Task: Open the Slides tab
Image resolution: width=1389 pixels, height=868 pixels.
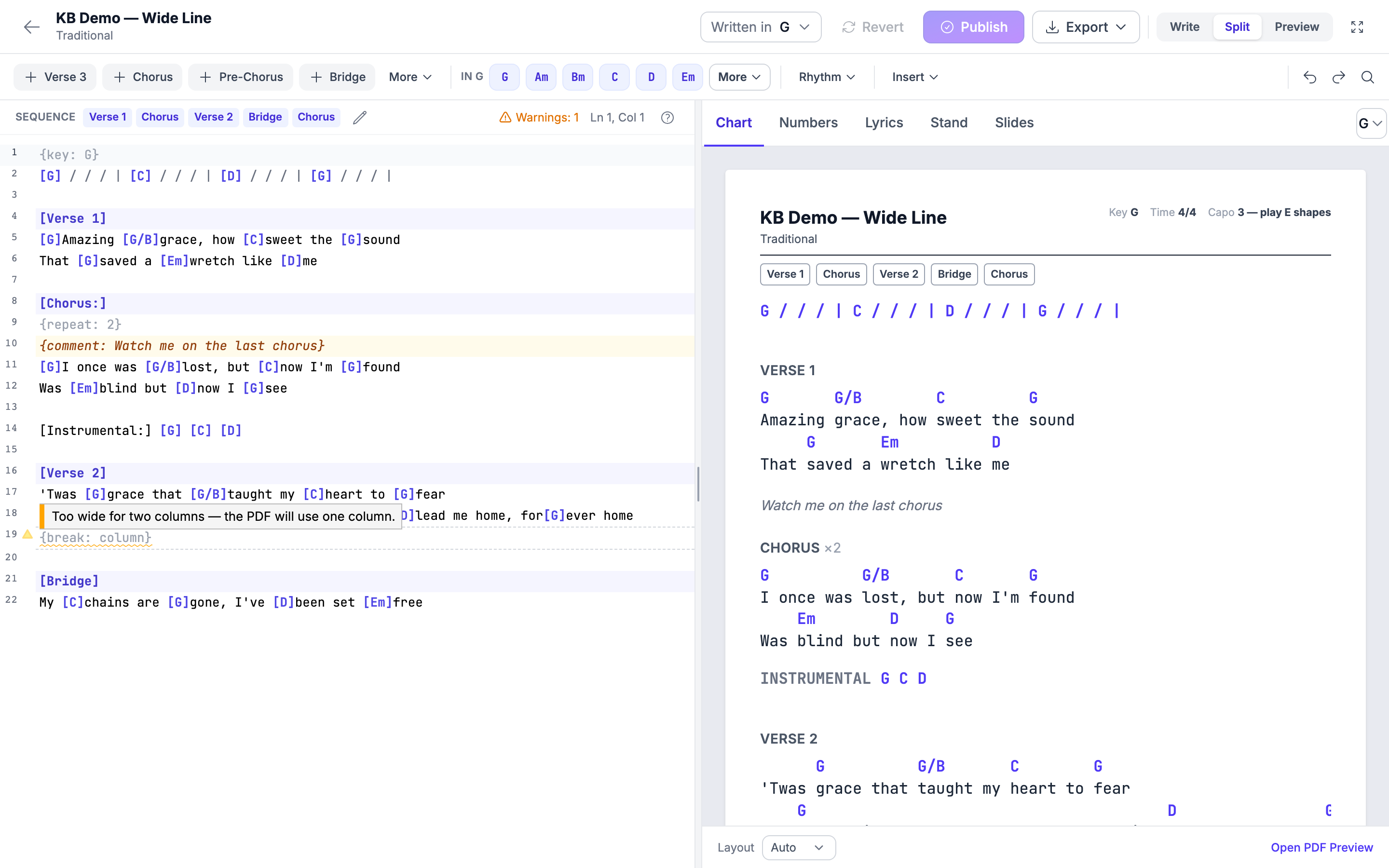Action: (1014, 123)
